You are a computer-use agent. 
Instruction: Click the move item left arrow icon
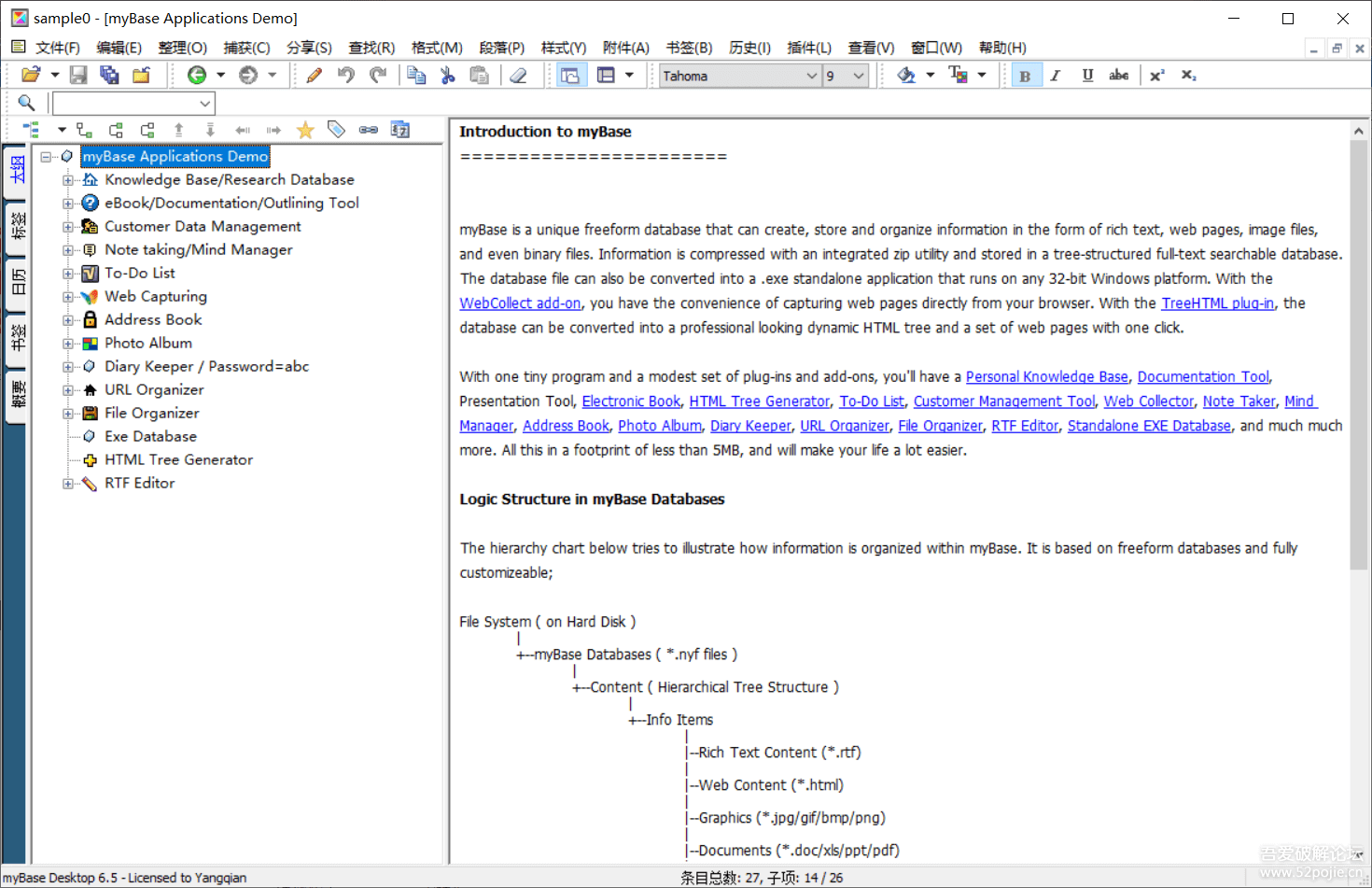tap(243, 130)
